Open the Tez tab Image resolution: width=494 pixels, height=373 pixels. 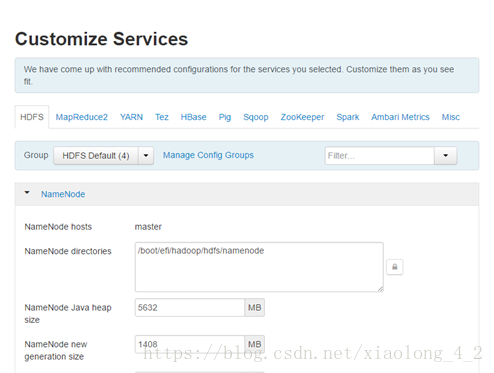click(x=162, y=117)
